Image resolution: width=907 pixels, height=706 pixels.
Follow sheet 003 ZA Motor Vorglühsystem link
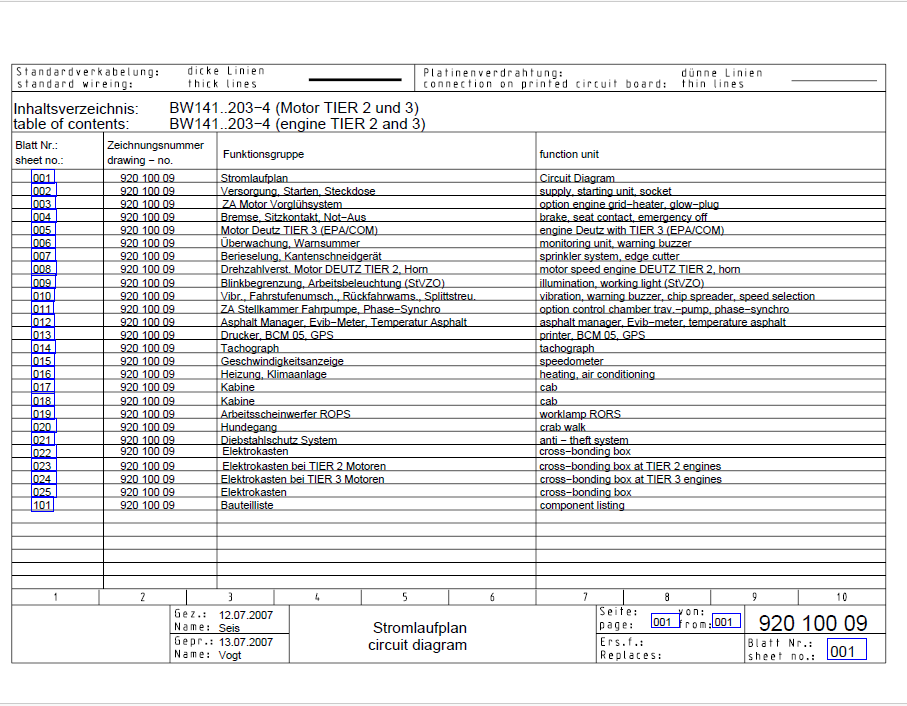click(43, 204)
